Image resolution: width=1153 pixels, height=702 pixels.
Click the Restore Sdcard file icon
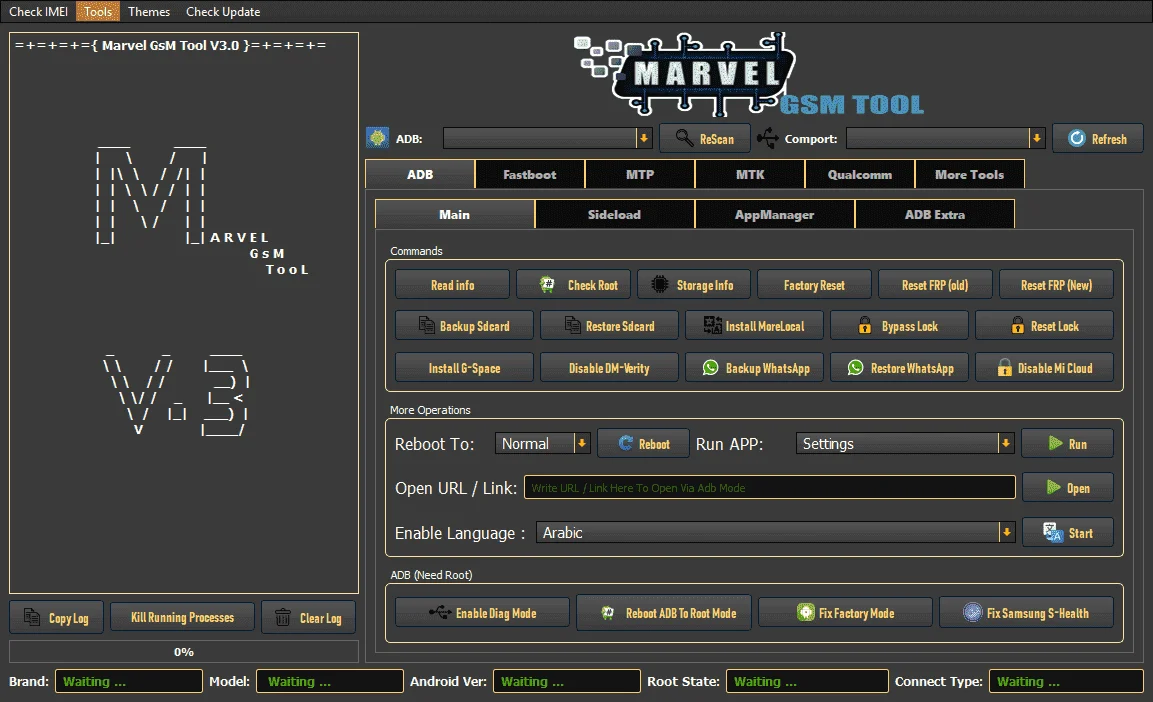[573, 325]
